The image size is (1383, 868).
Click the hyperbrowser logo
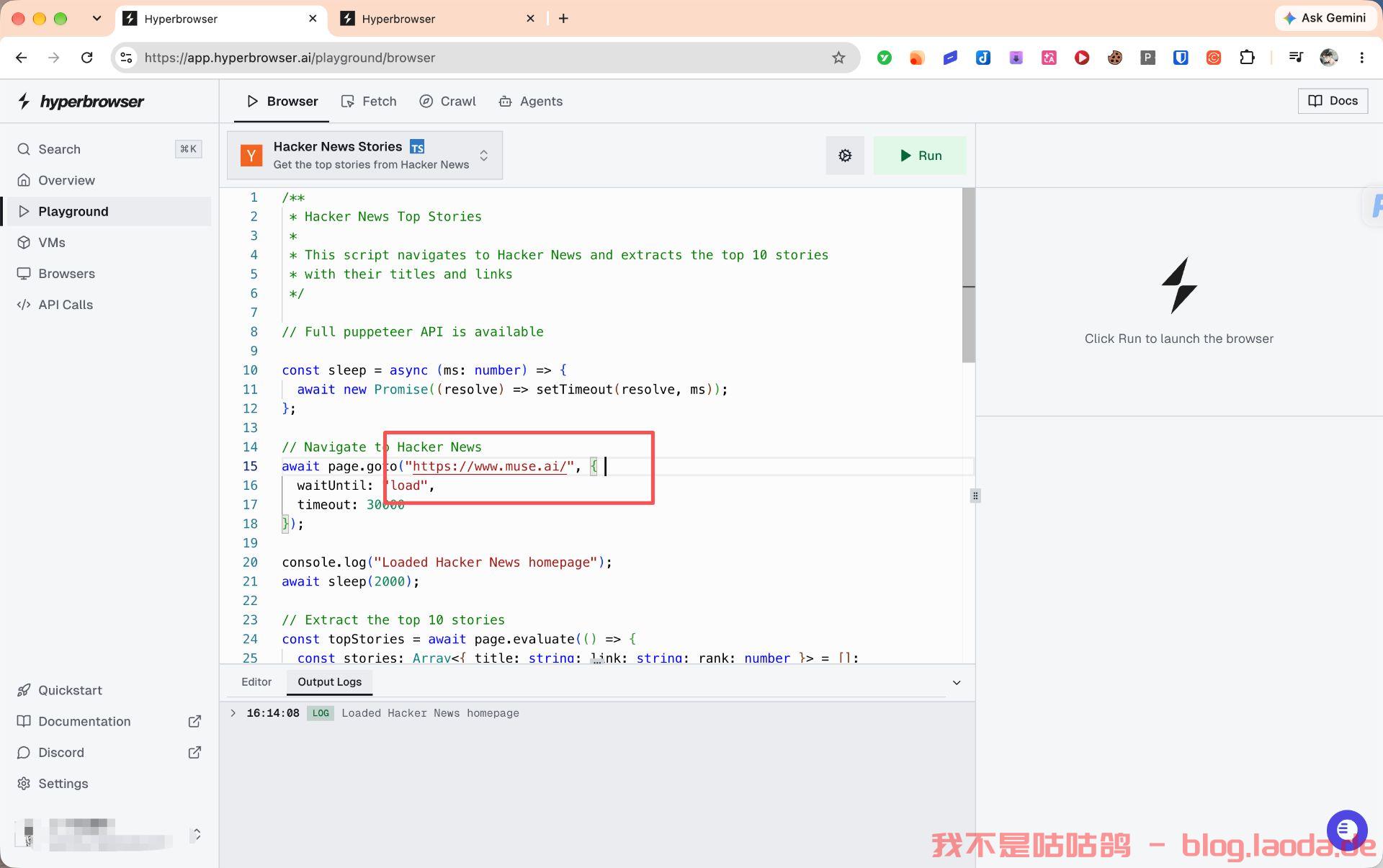pyautogui.click(x=81, y=102)
